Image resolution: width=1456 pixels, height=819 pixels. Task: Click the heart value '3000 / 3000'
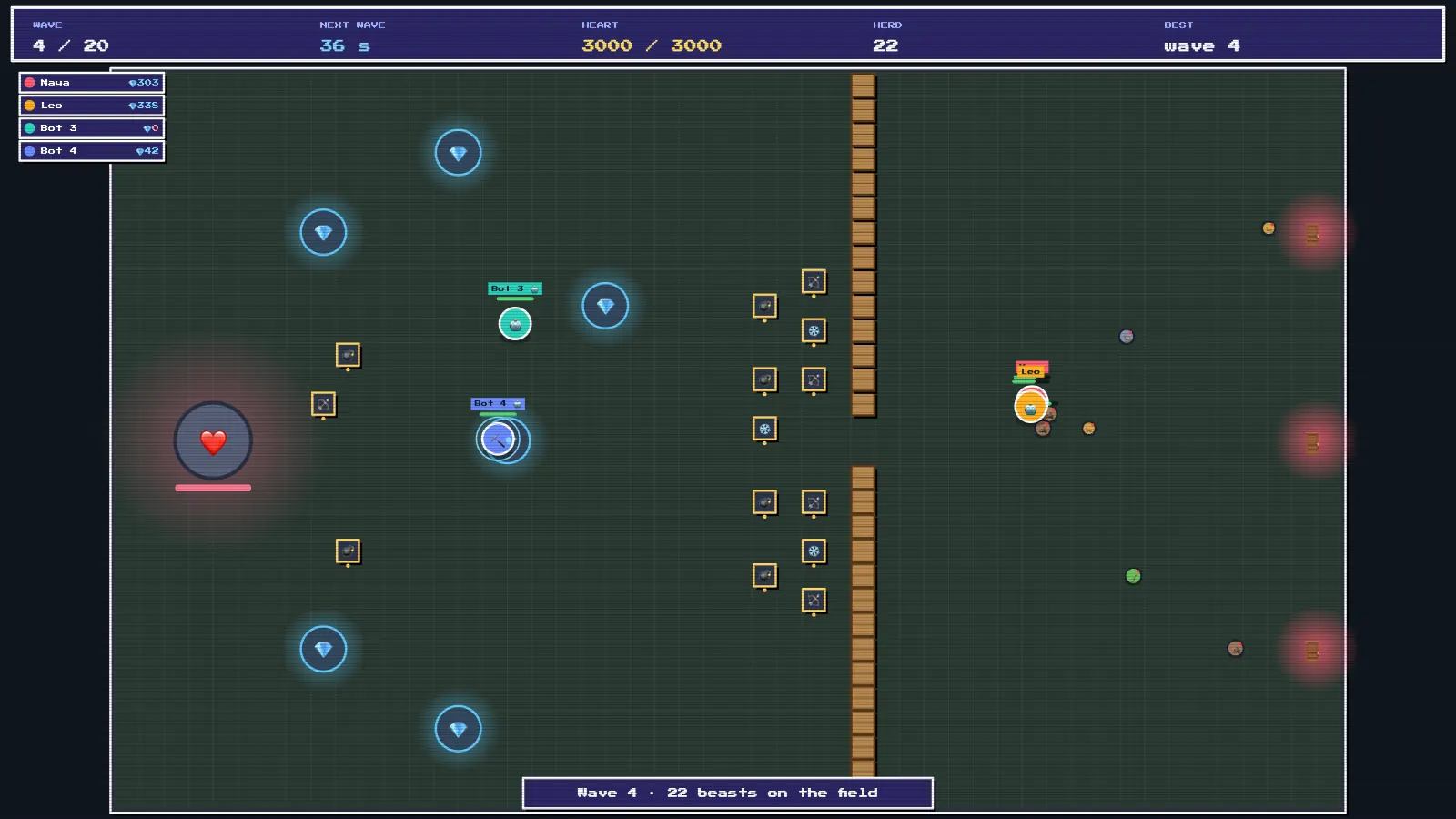[652, 45]
